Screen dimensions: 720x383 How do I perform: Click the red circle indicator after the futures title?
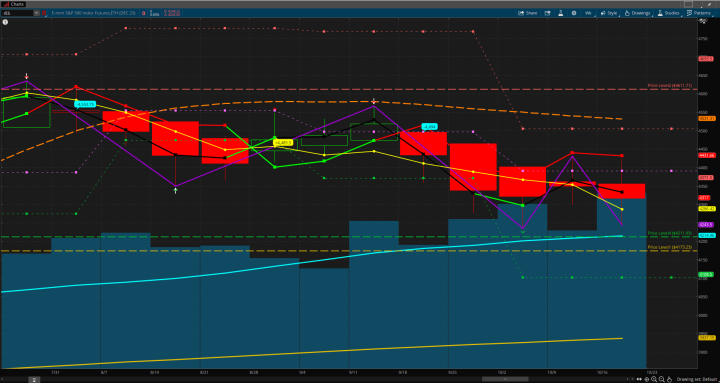pyautogui.click(x=143, y=13)
